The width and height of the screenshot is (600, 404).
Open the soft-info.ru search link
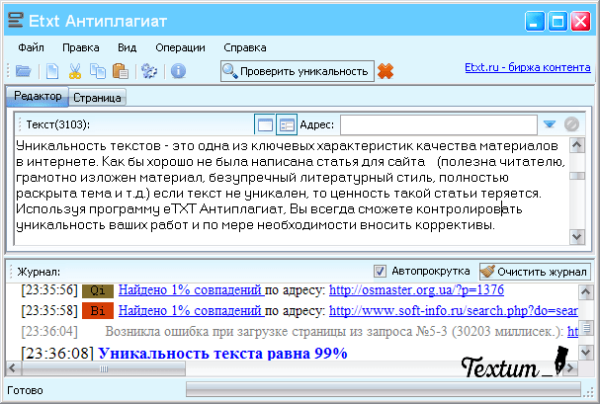(x=453, y=311)
